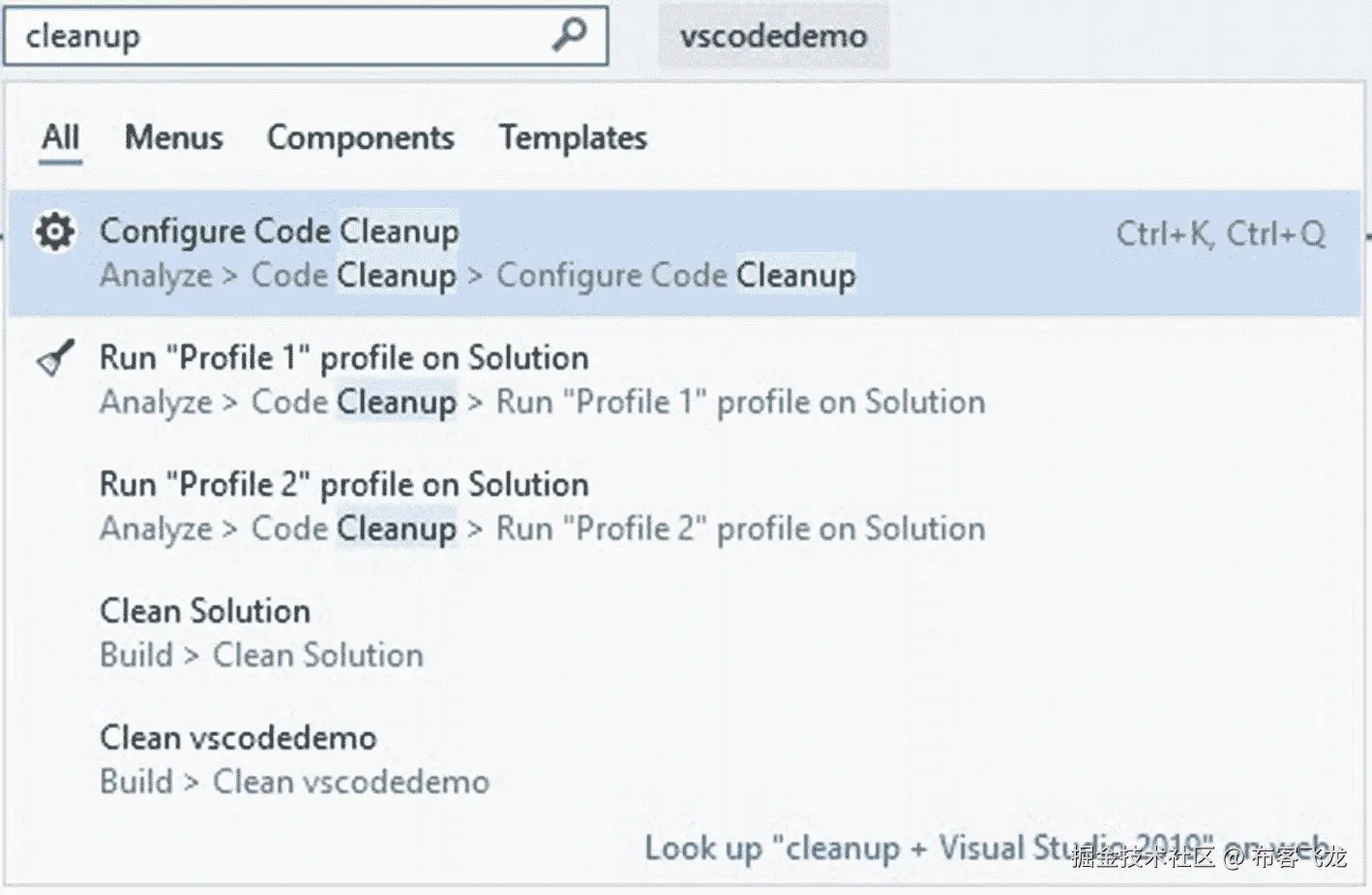Run "Profile 1" profile on Solution
The height and width of the screenshot is (895, 1372).
tap(343, 358)
